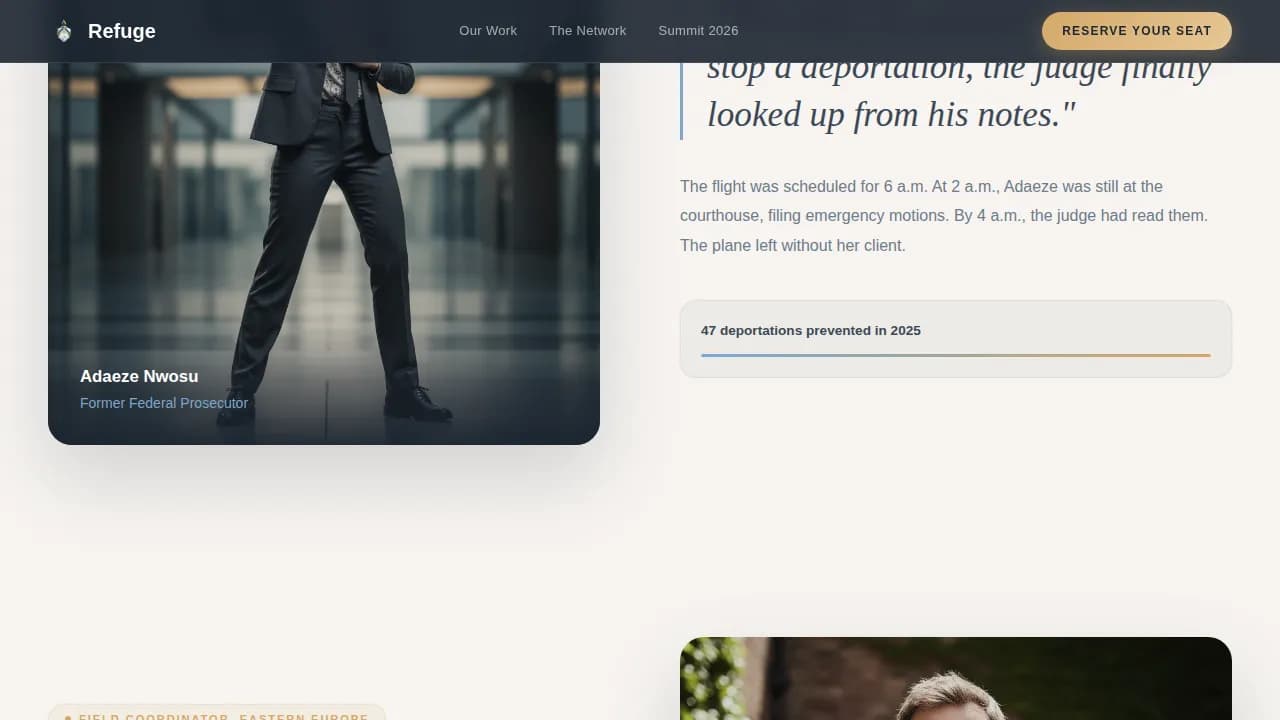Click the orange dot on the Field Coordinator badge

(x=68, y=717)
